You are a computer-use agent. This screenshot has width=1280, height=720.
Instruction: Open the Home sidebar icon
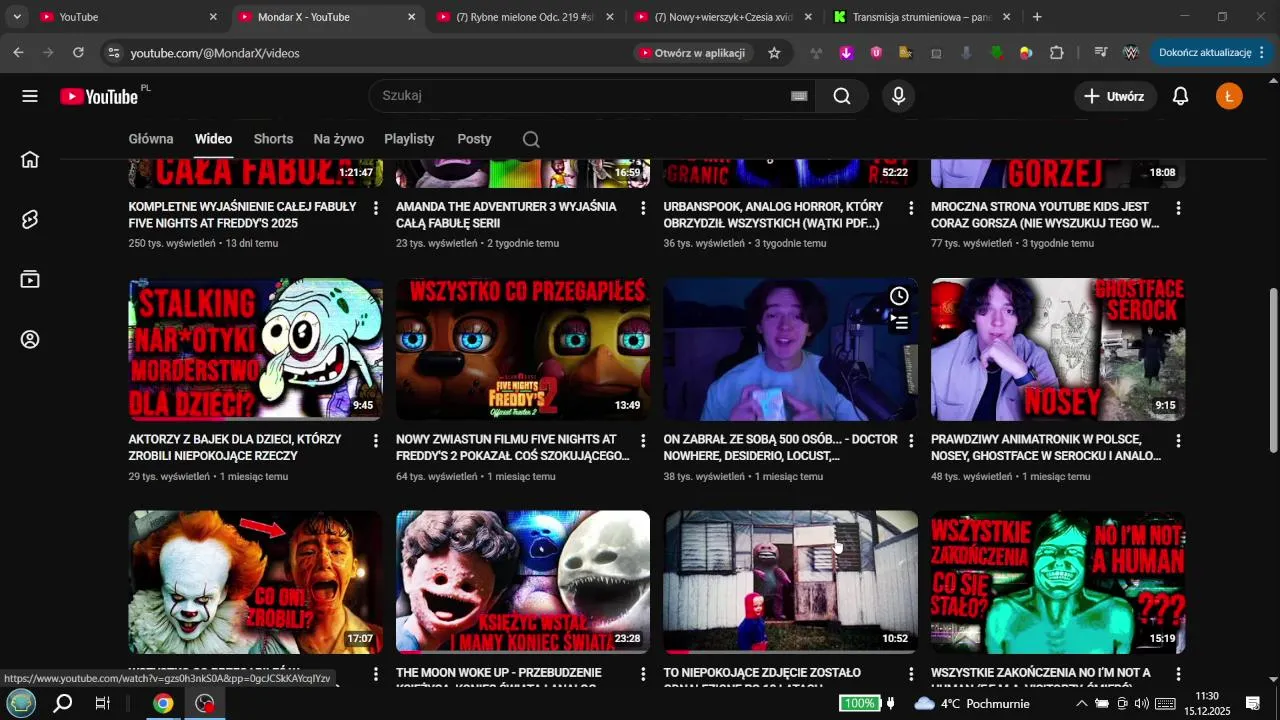pyautogui.click(x=30, y=159)
